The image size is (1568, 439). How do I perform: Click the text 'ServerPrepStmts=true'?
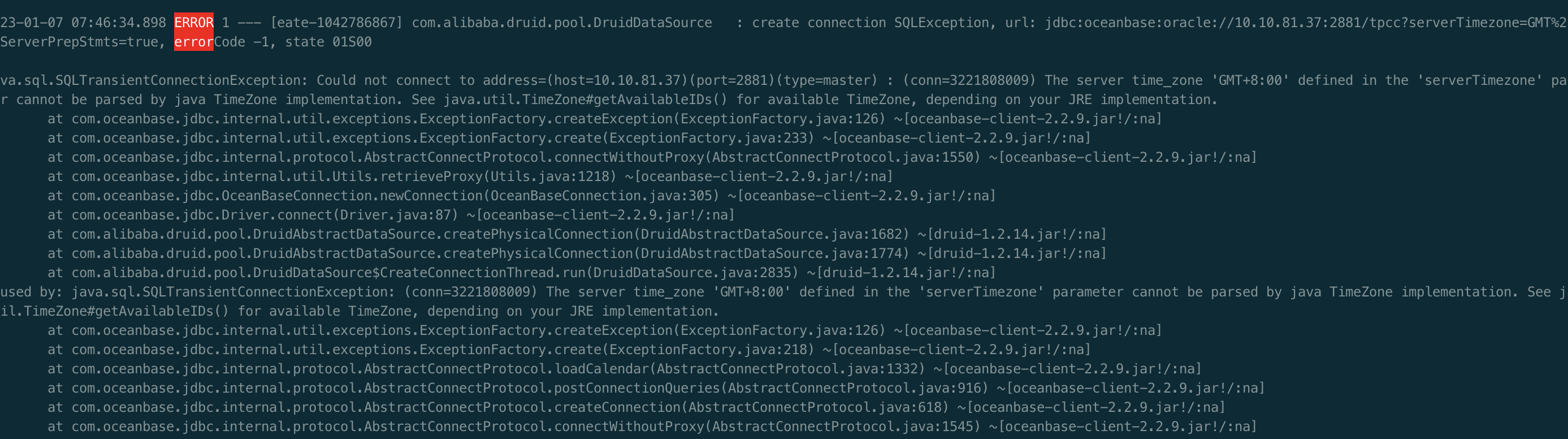(x=79, y=42)
